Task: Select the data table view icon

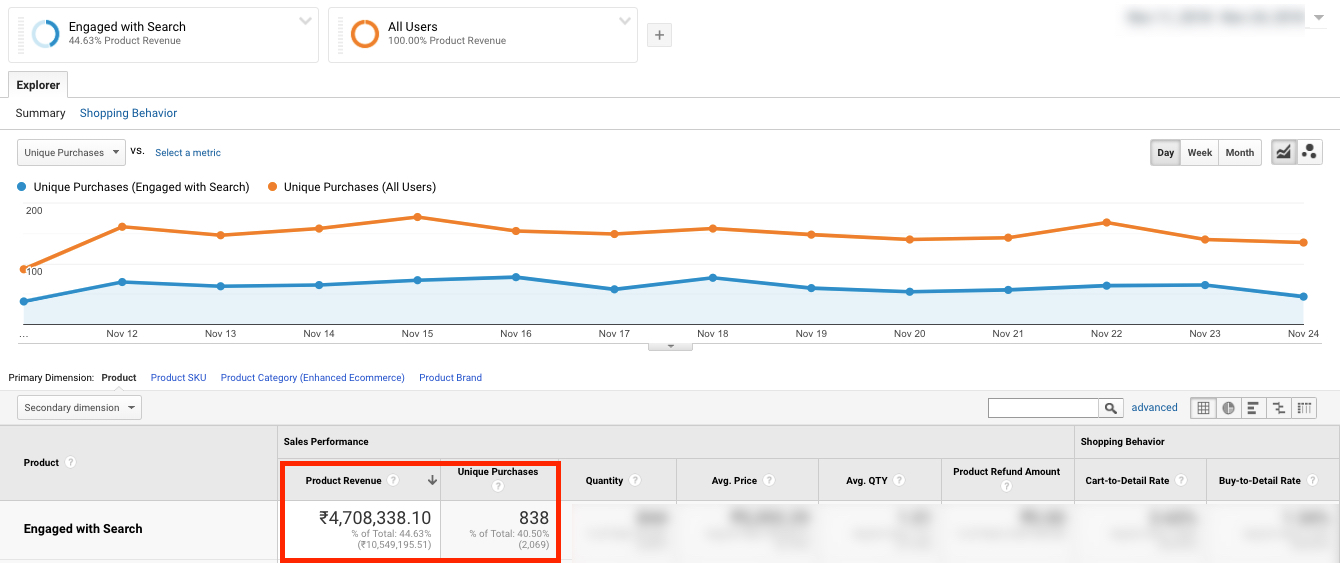Action: coord(1203,408)
